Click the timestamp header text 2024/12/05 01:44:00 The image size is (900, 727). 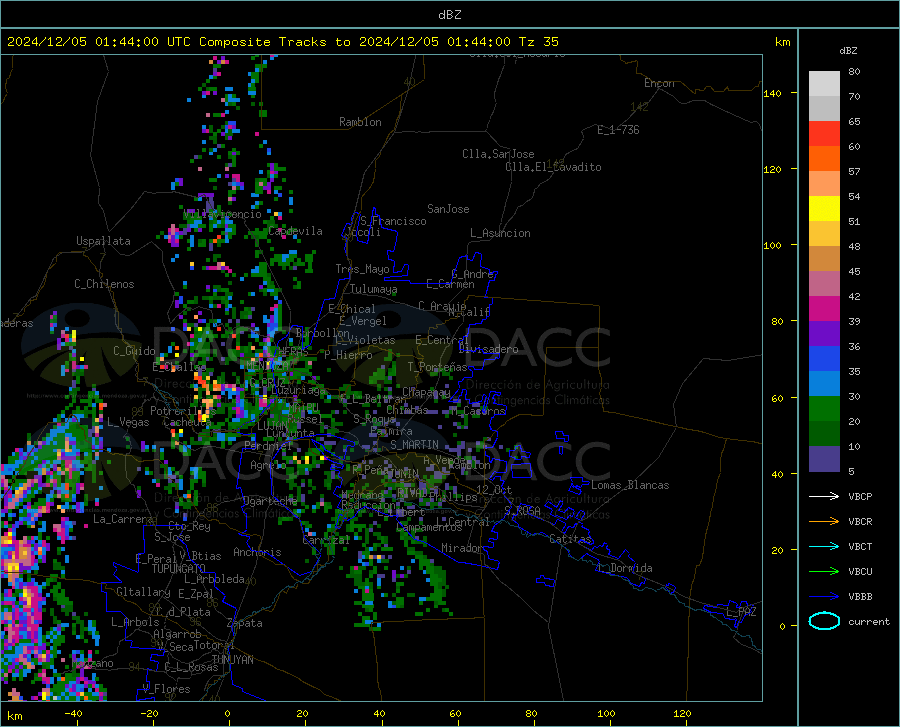[83, 42]
